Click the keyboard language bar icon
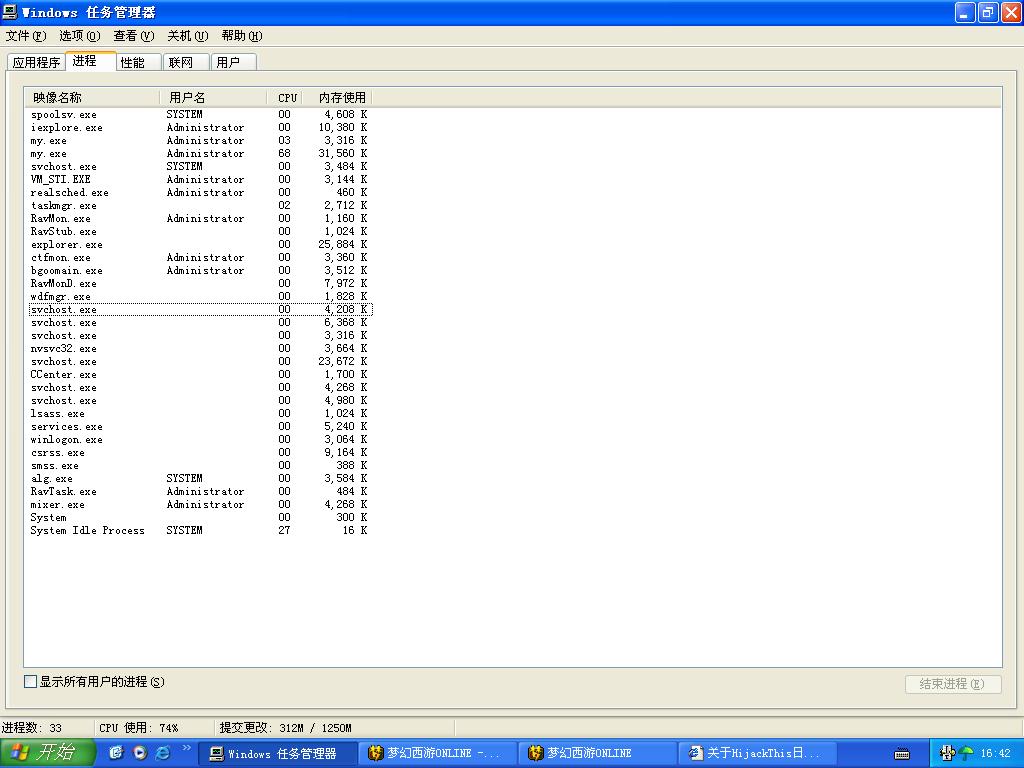This screenshot has width=1024, height=768. click(x=902, y=754)
